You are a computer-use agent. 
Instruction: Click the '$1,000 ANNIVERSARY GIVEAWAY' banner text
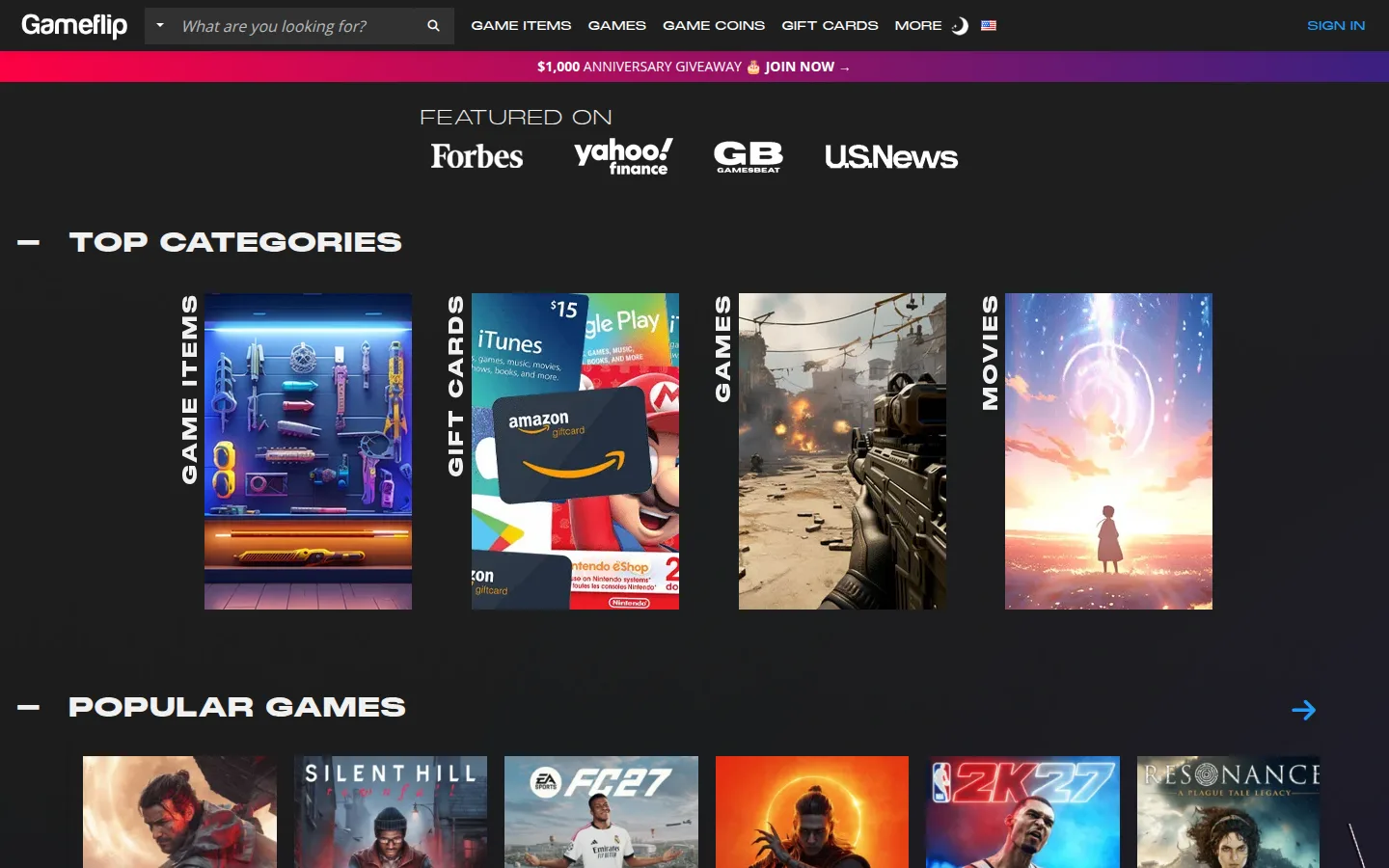click(640, 67)
